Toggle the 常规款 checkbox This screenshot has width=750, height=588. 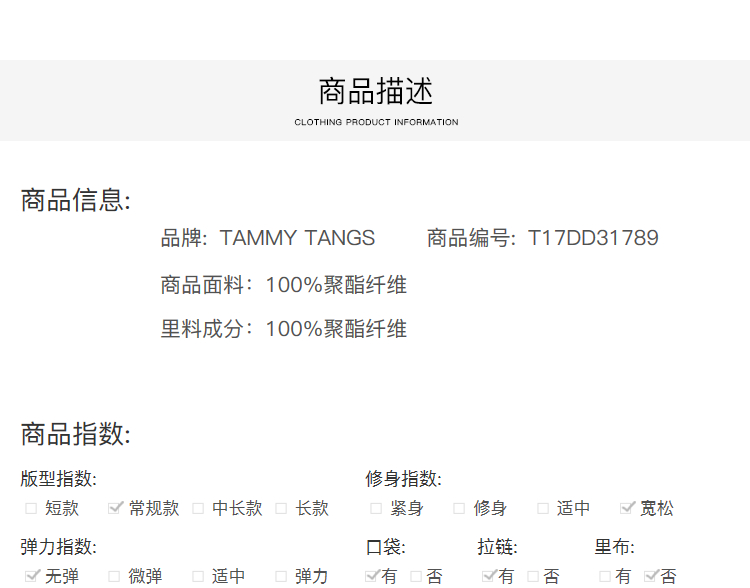click(x=115, y=508)
